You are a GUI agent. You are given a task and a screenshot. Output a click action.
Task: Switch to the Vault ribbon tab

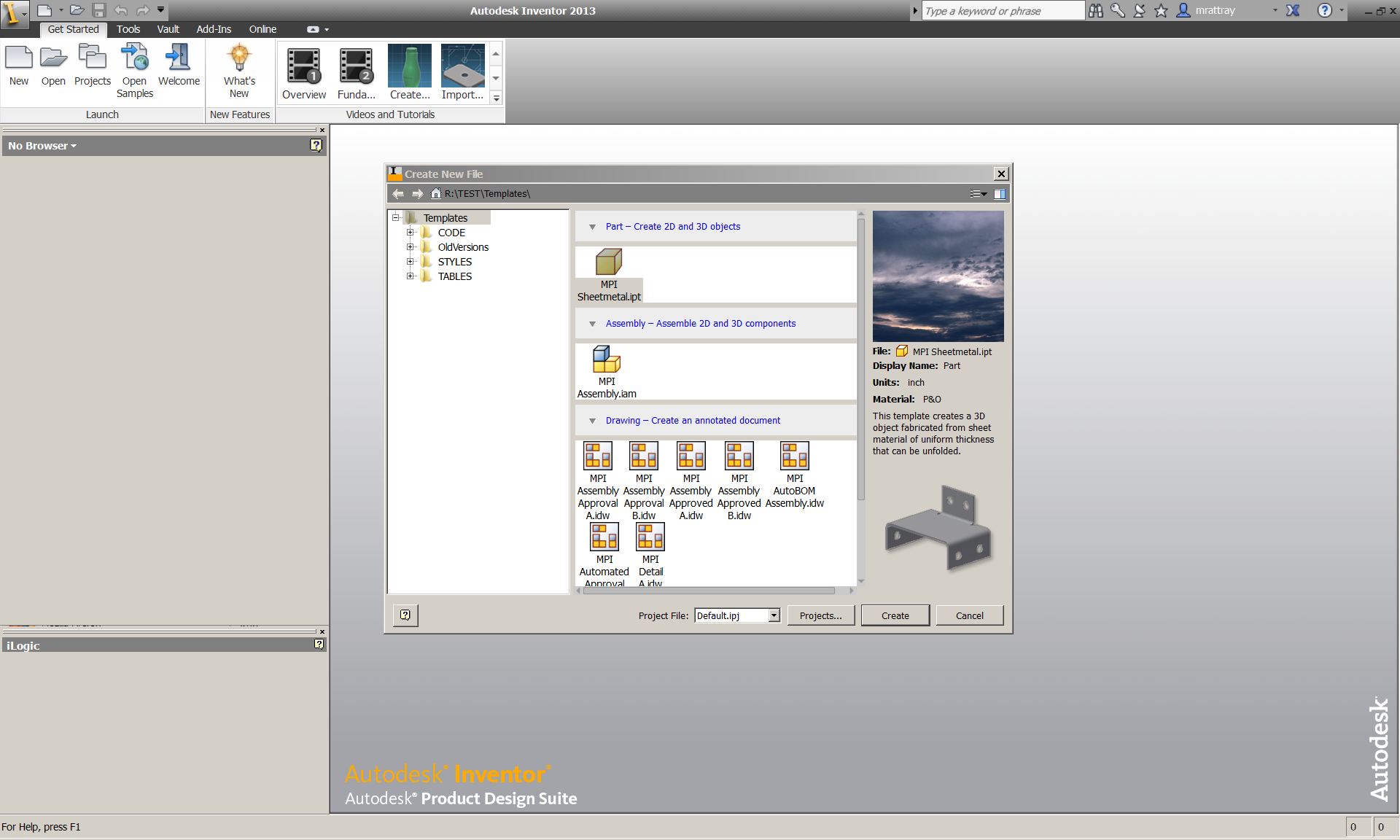(x=168, y=29)
